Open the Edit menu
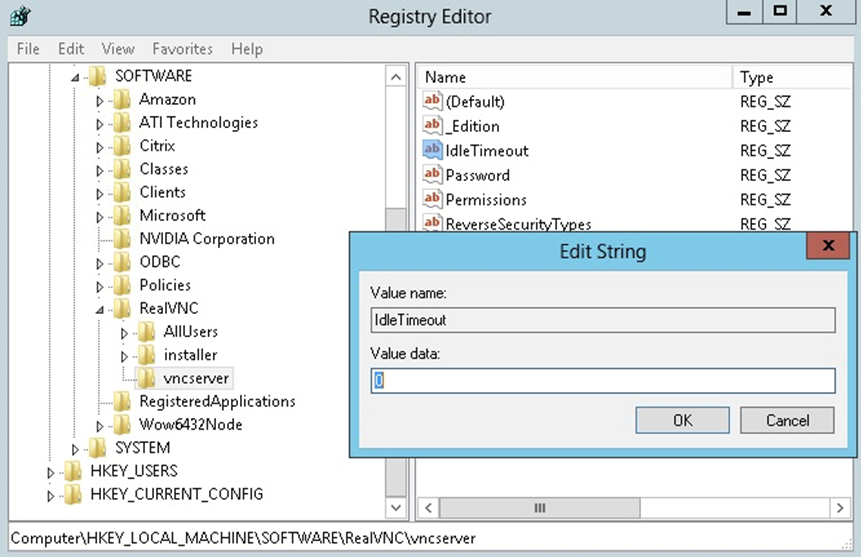Screen dimensions: 861x557 pyautogui.click(x=71, y=48)
